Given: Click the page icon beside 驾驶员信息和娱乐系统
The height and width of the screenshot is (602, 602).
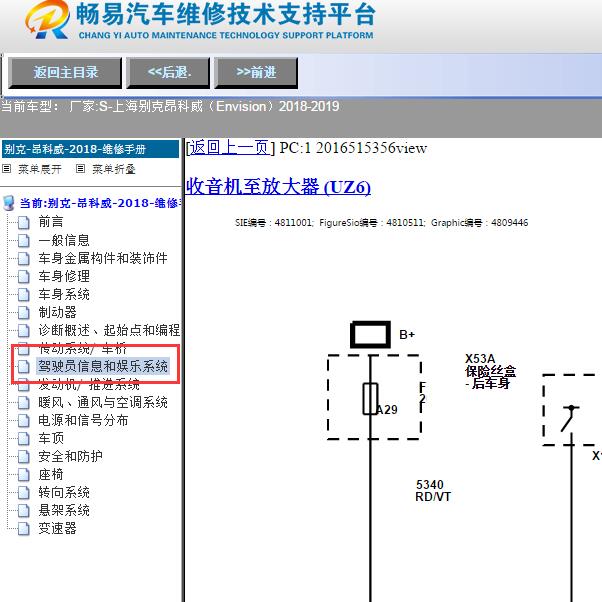Looking at the screenshot, I should (24, 367).
